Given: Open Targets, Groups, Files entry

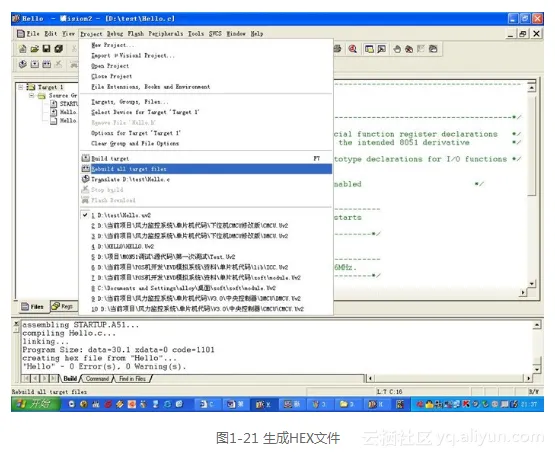Looking at the screenshot, I should pos(206,102).
